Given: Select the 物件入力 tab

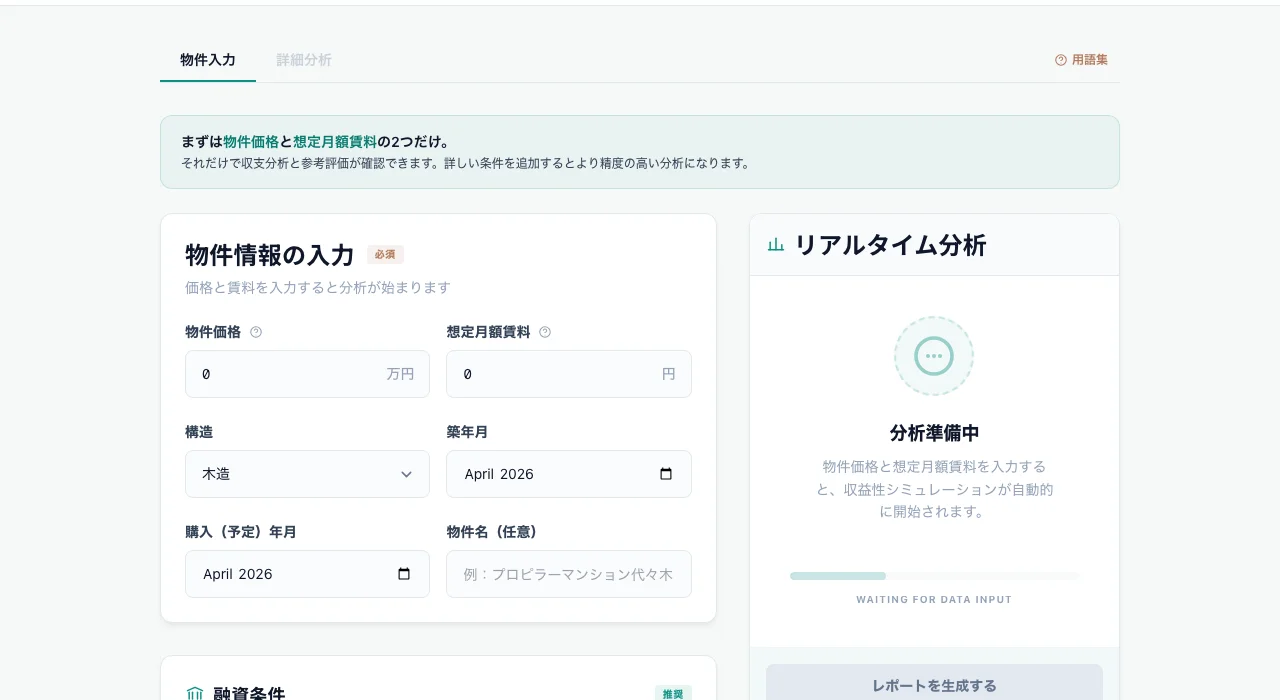Looking at the screenshot, I should (x=208, y=60).
